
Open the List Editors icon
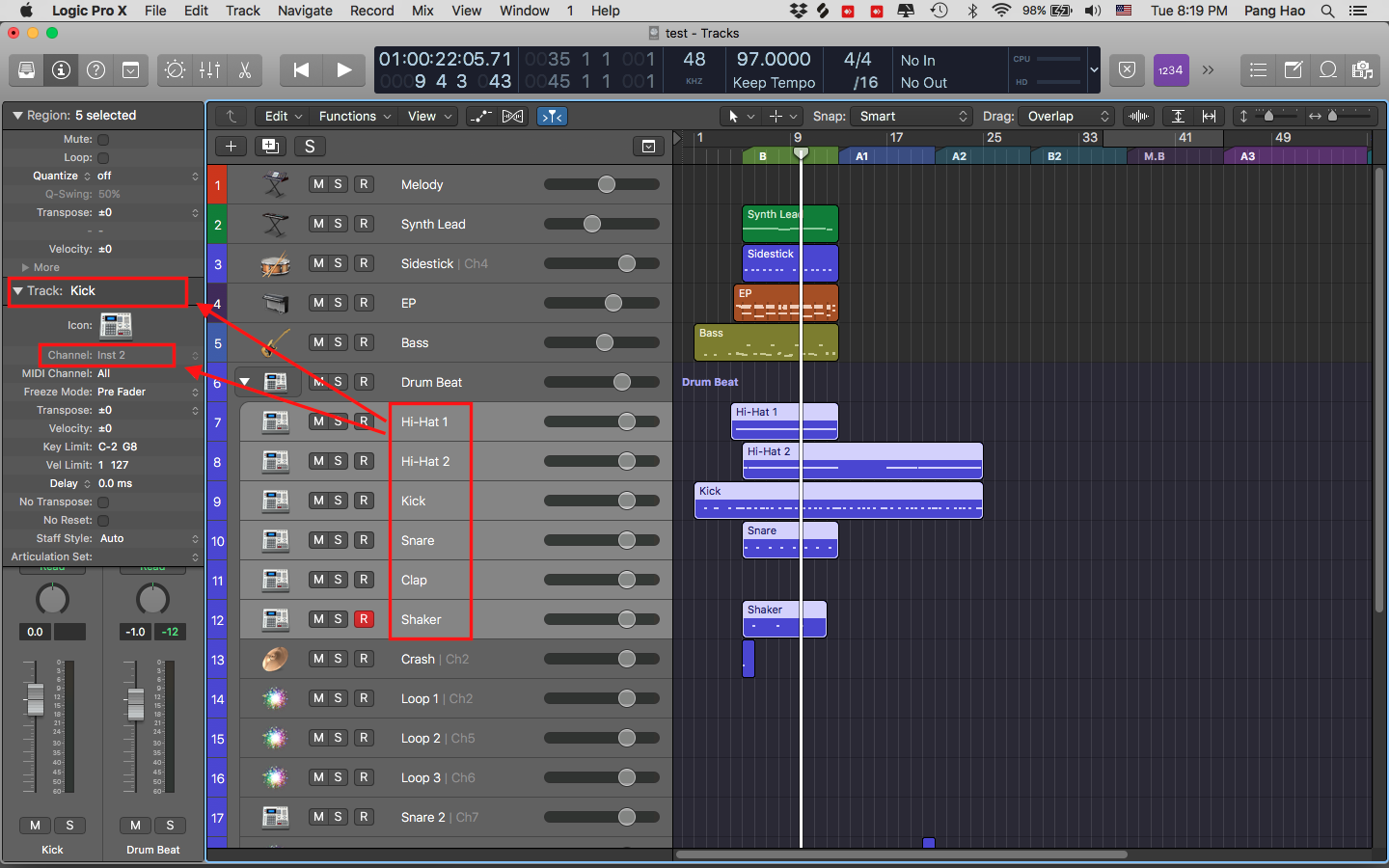click(1258, 69)
